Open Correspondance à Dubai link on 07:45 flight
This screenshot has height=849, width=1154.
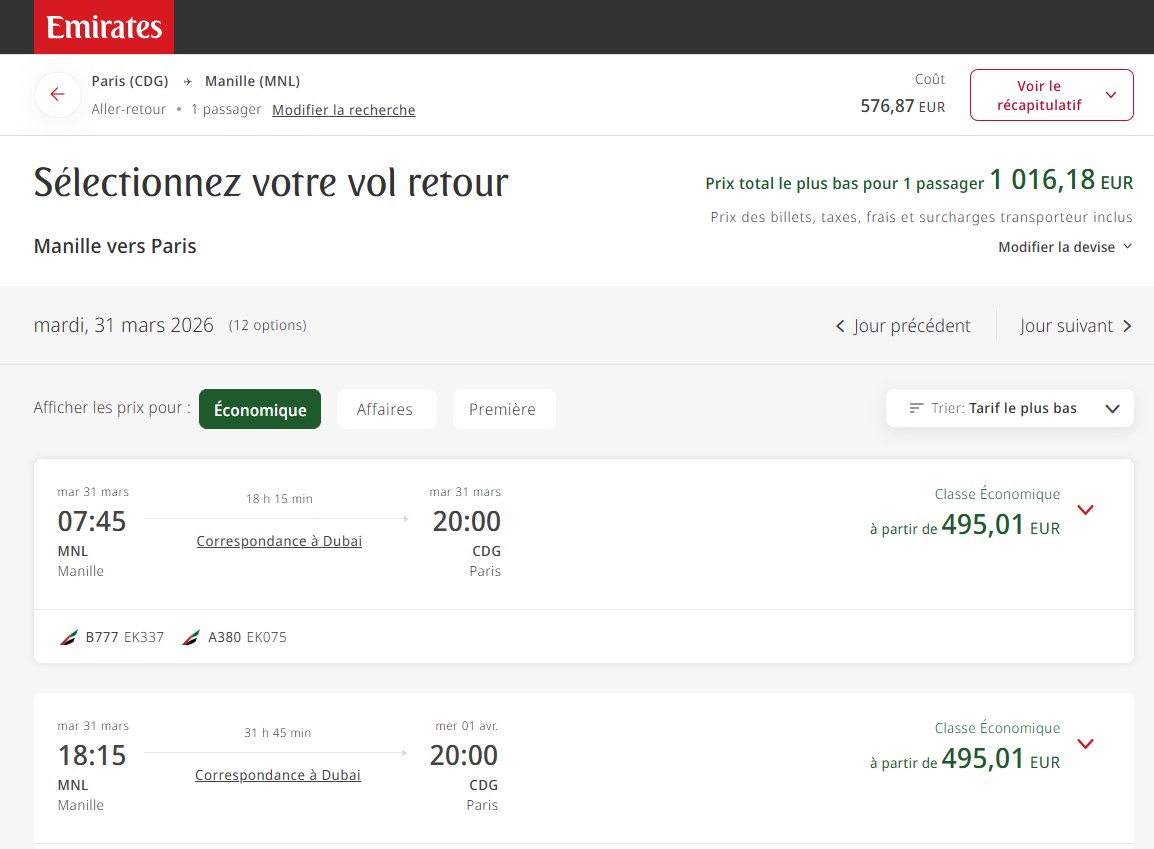pyautogui.click(x=279, y=541)
